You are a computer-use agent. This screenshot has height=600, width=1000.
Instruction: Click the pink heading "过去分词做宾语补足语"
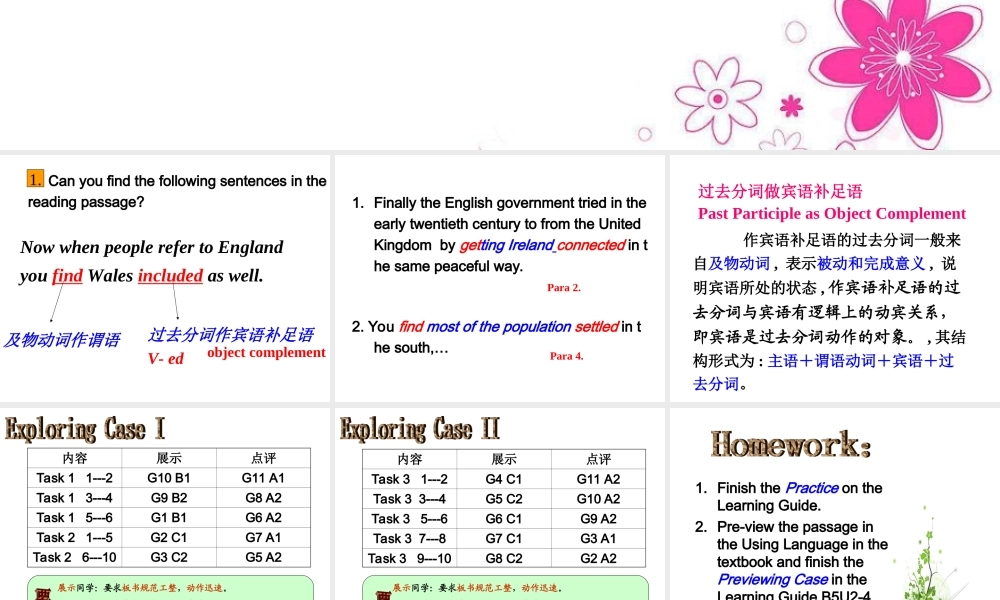point(780,191)
